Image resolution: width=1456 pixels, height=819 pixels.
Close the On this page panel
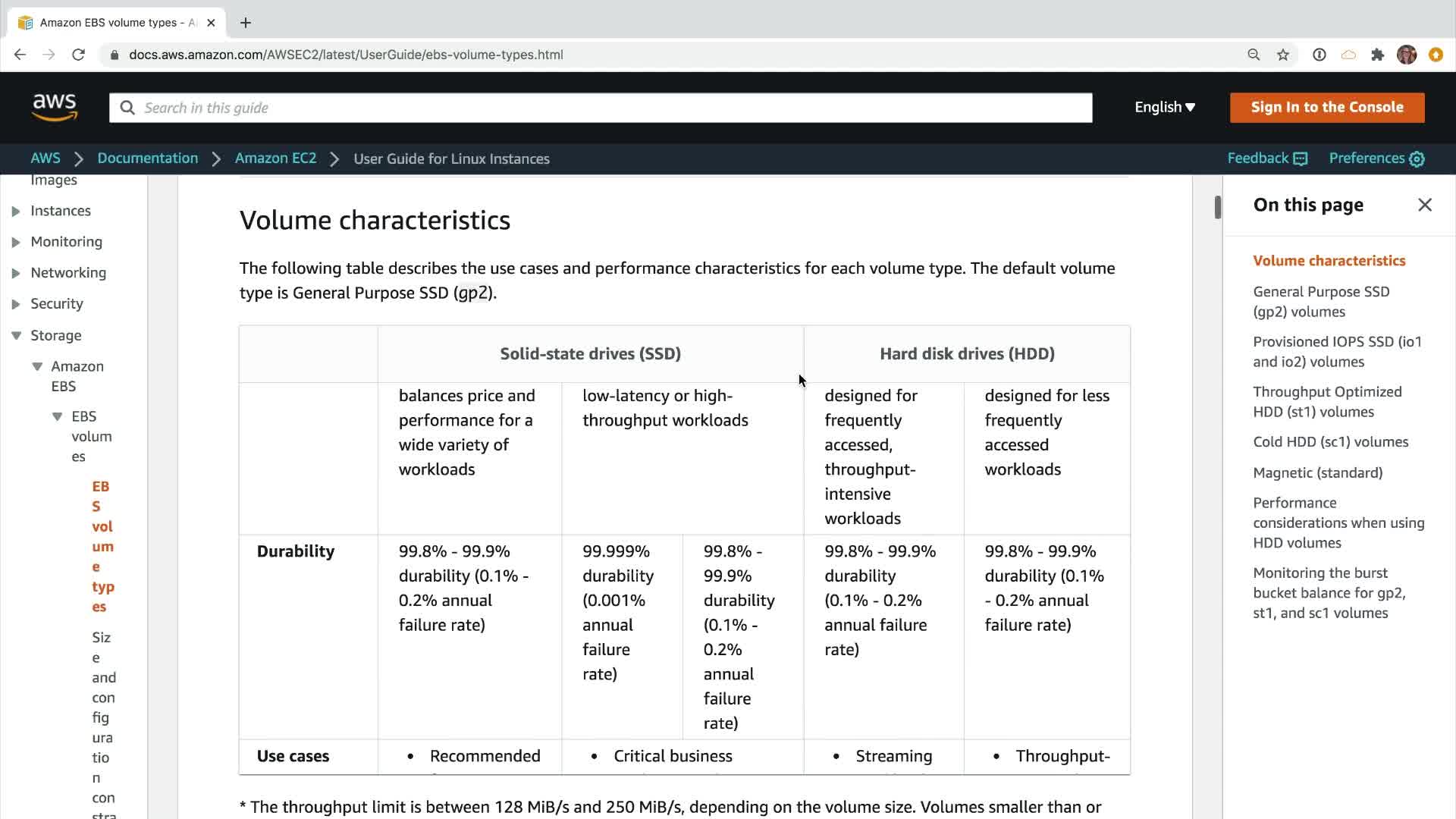click(1425, 205)
